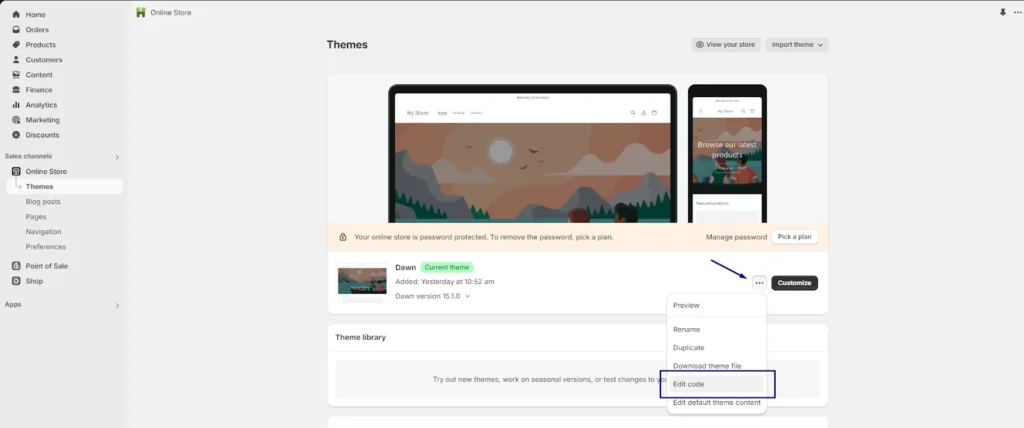Pin the Online Store channel
1024x428 pixels.
[1002, 12]
